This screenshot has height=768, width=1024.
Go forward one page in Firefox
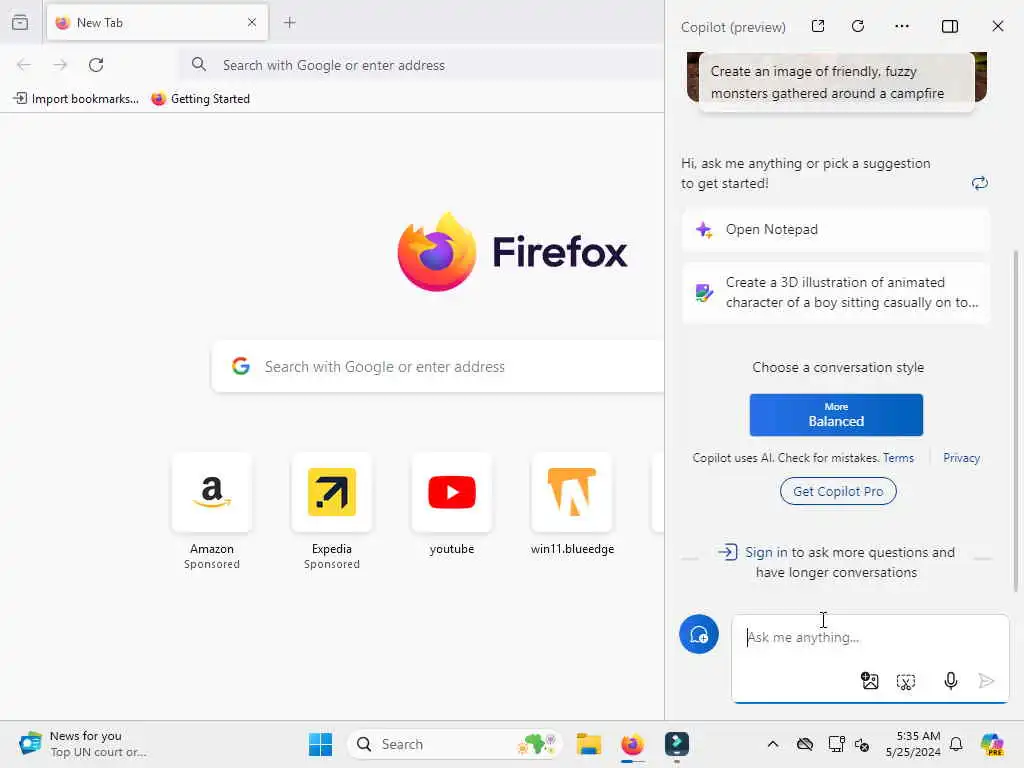coord(60,65)
